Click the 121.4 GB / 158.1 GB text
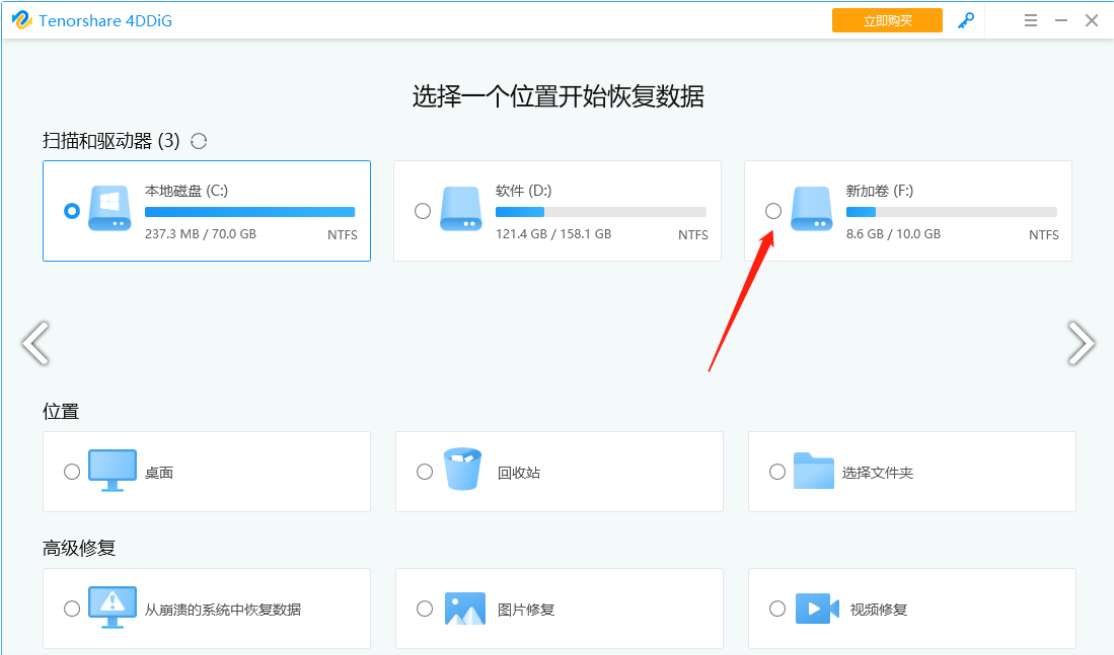 tap(553, 234)
